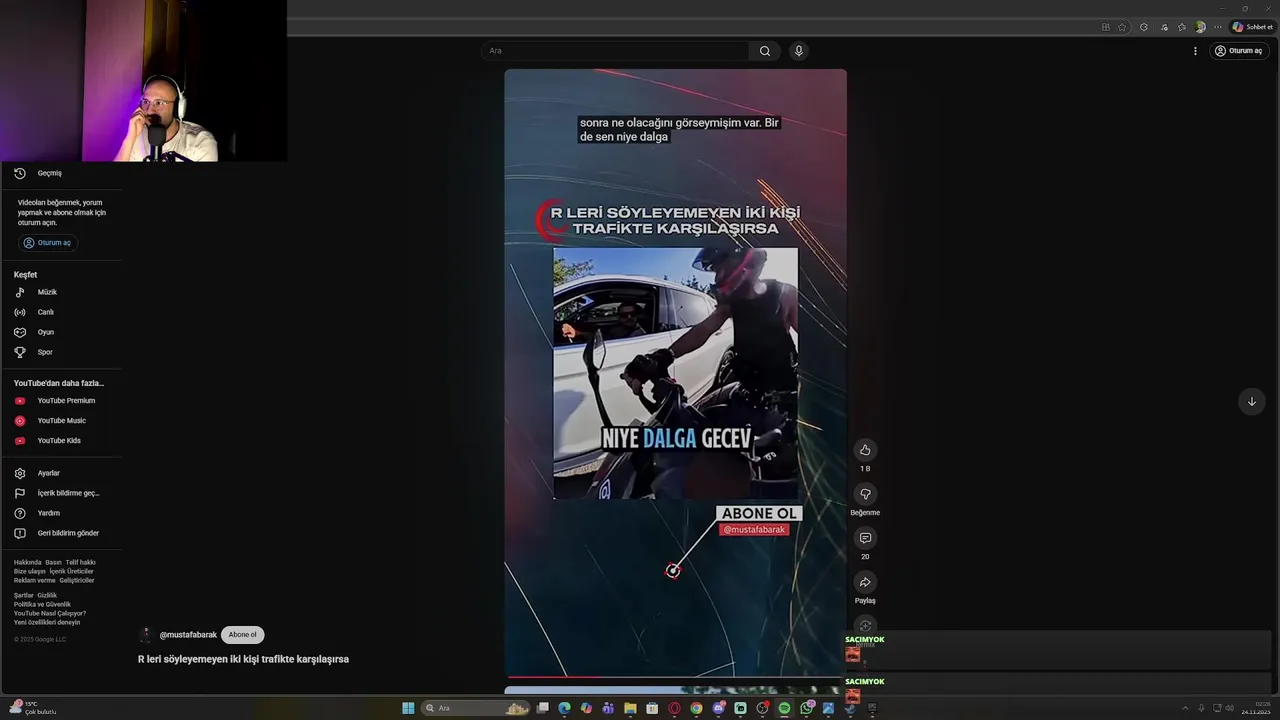Open Windows Start menu
The width and height of the screenshot is (1280, 720).
408,708
